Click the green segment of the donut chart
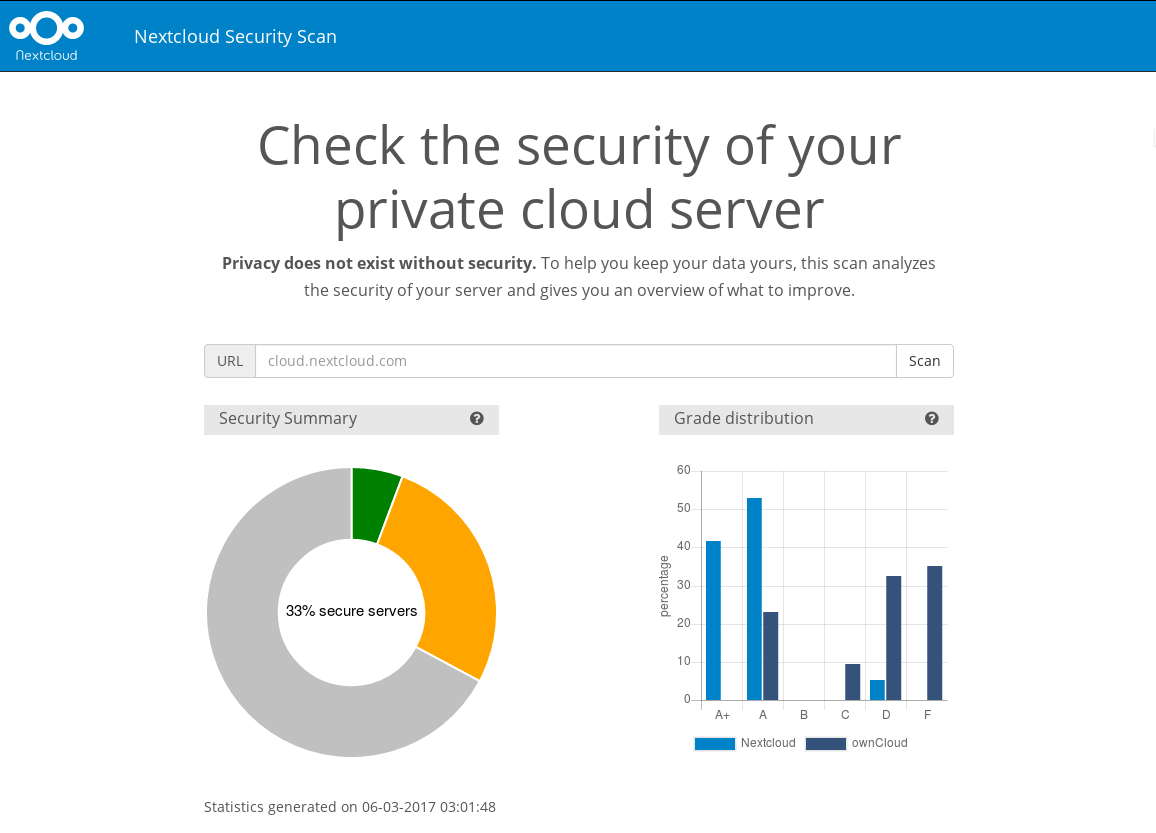This screenshot has height=833, width=1156. [x=373, y=503]
